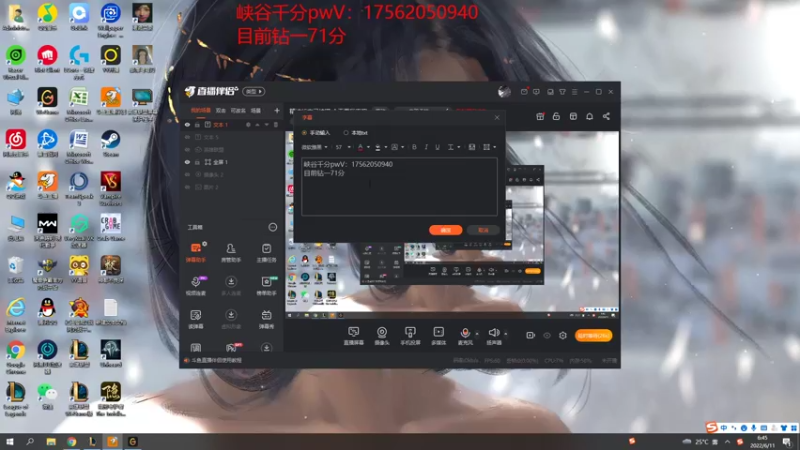Open text background style dropdown arrow
The image size is (800, 450).
click(x=403, y=147)
